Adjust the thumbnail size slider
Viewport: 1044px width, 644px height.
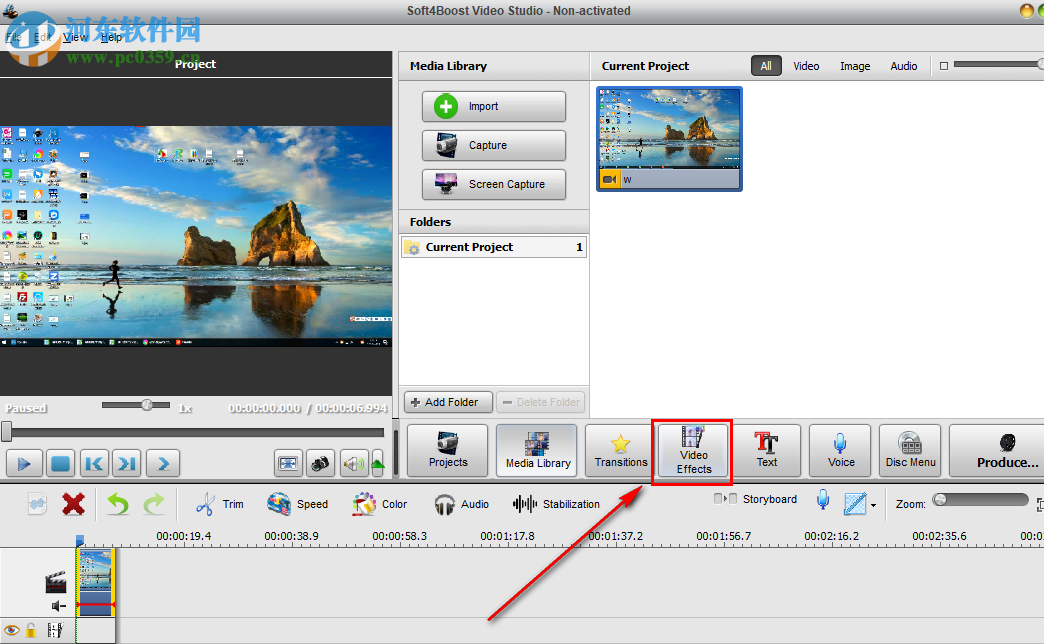tap(998, 65)
